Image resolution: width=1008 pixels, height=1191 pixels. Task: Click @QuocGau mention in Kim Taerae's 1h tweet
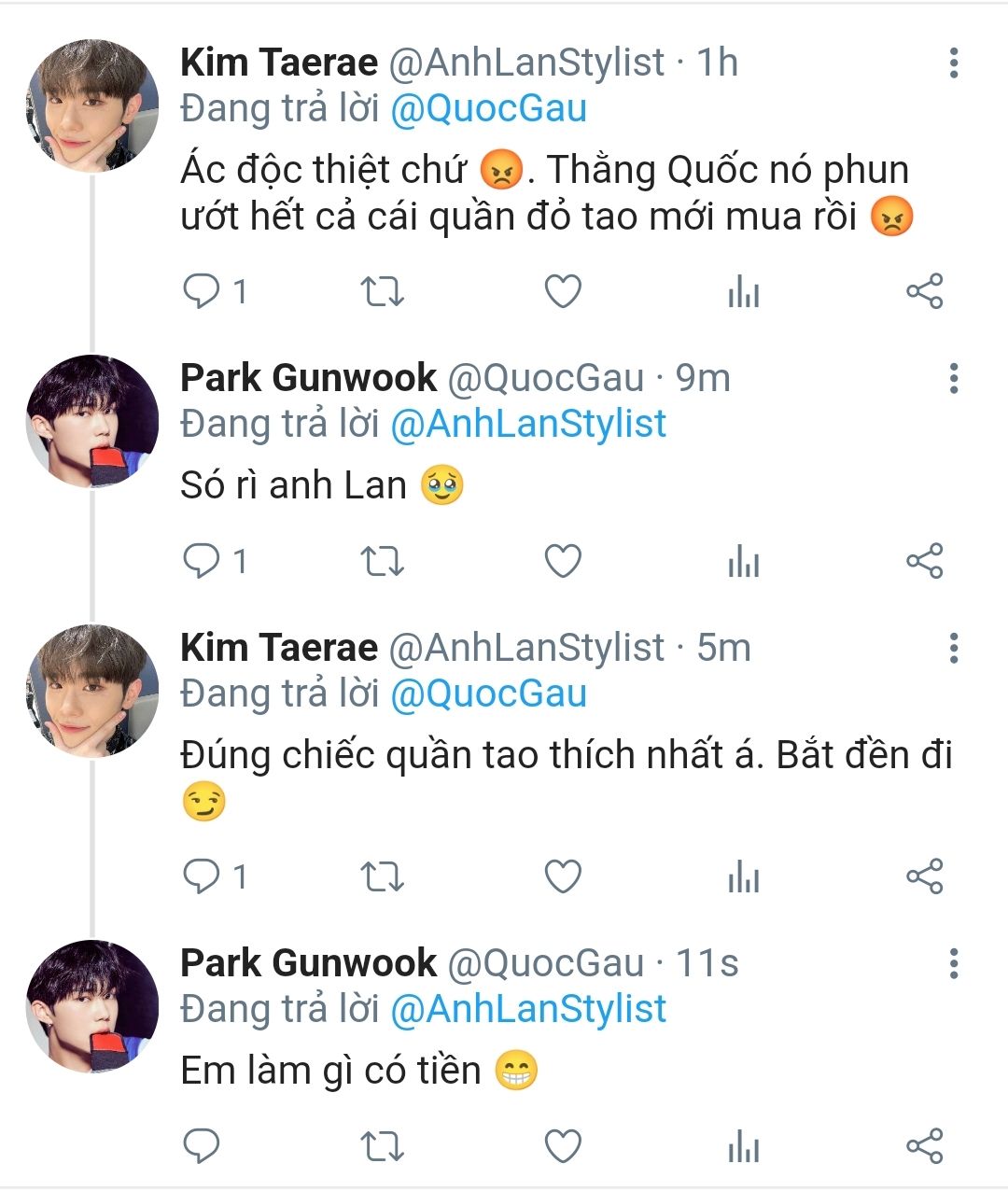coord(488,109)
